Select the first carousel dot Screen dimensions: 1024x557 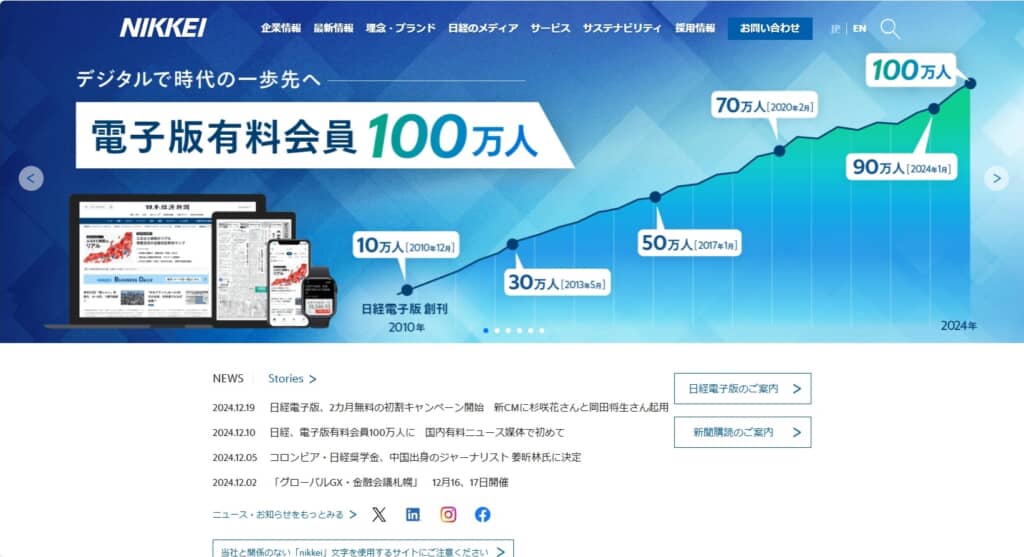click(486, 330)
